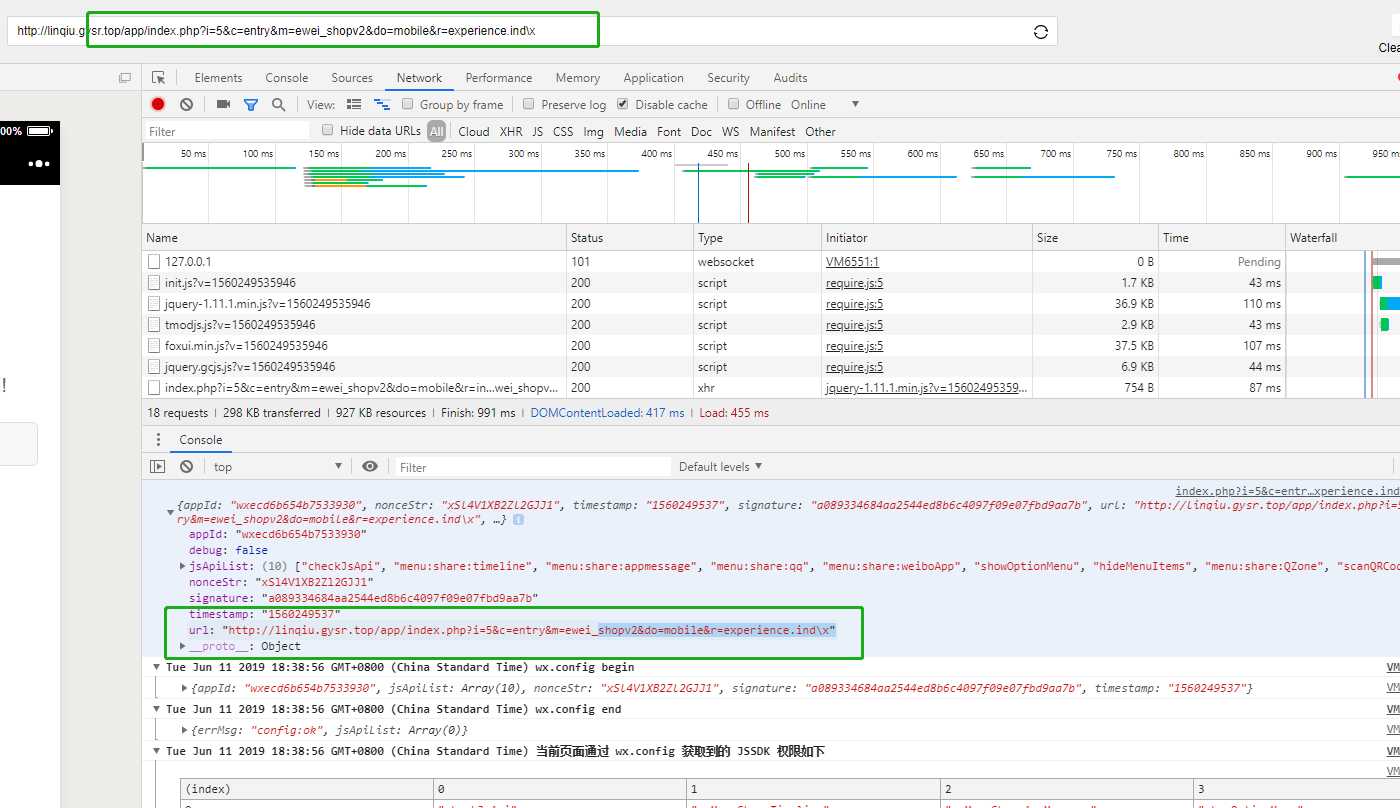Open the Application tab

653,78
